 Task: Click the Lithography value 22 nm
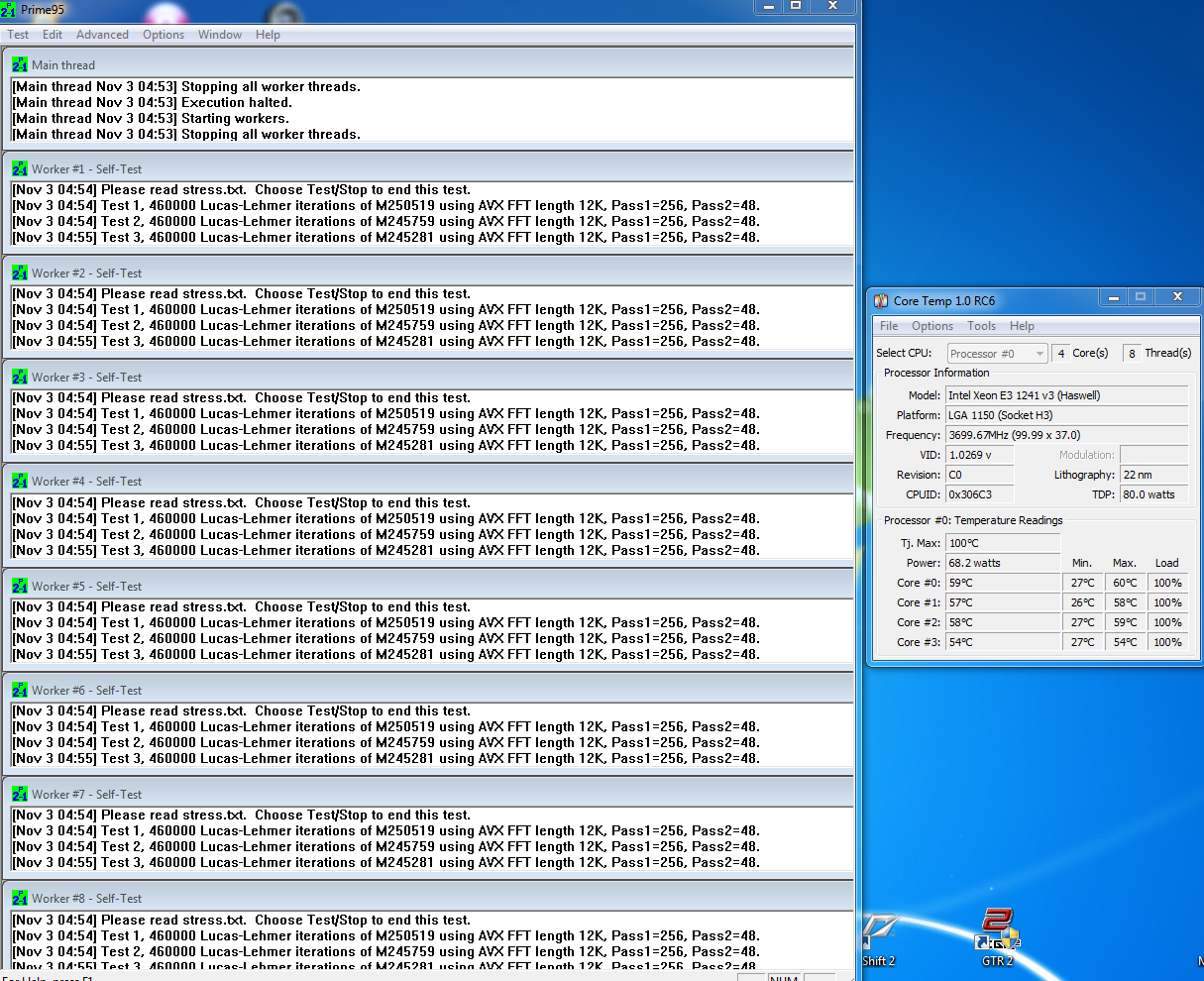1153,475
